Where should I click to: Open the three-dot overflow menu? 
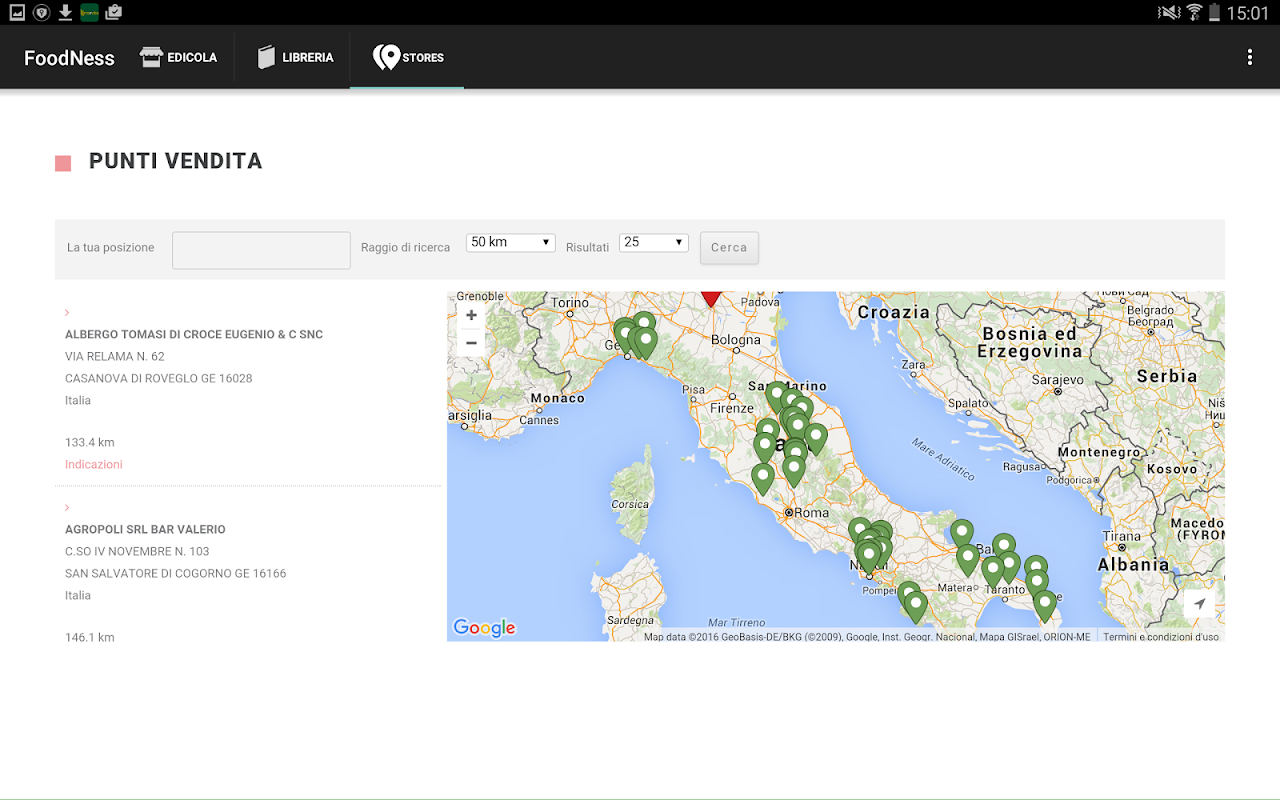point(1249,57)
